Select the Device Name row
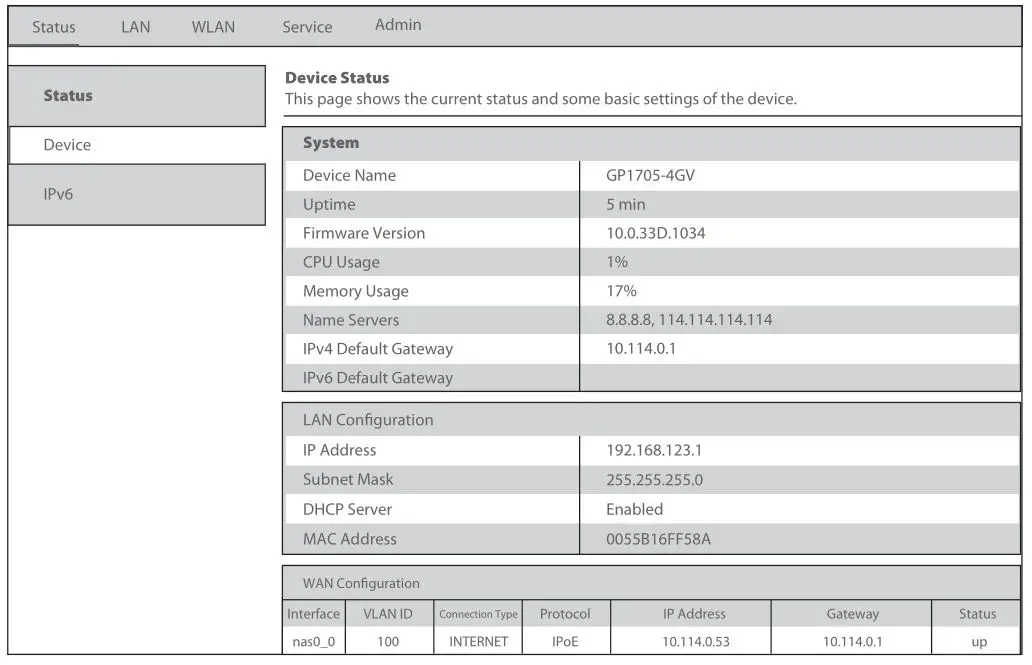This screenshot has width=1032, height=665. click(350, 175)
